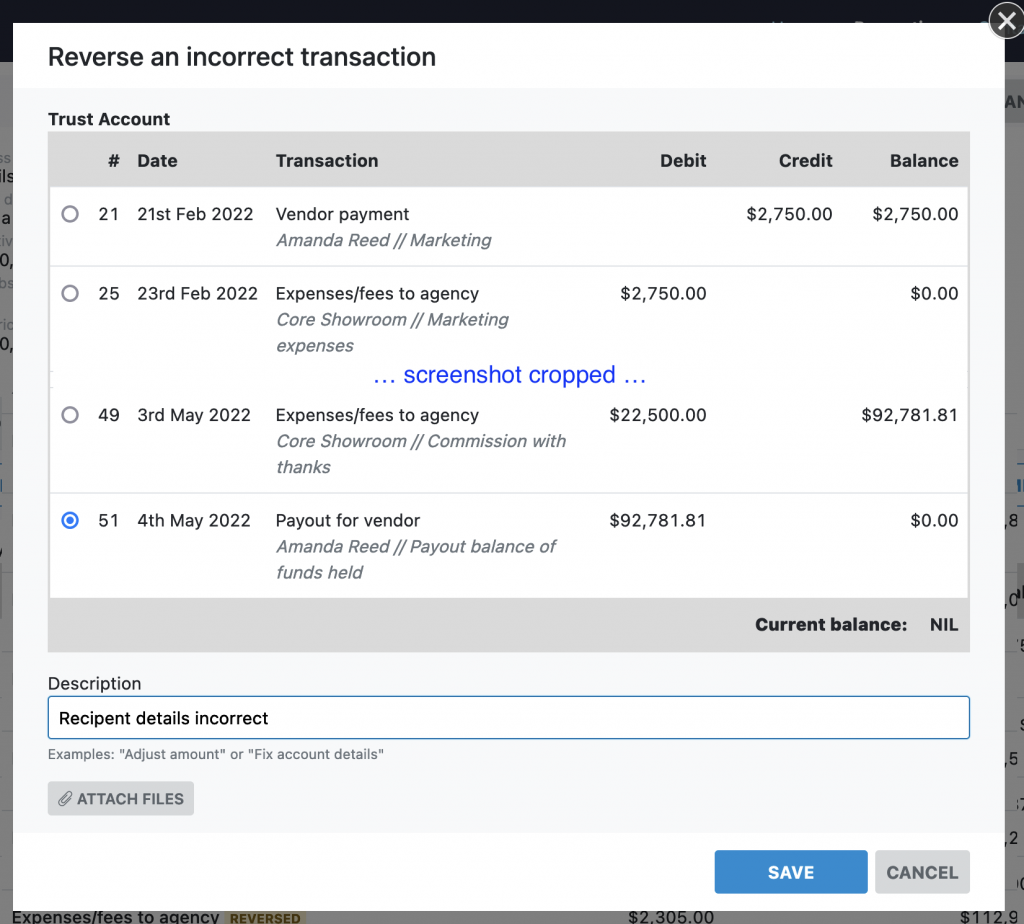This screenshot has height=924, width=1024.
Task: Click the $2,750.00 credit amount
Action: (789, 214)
